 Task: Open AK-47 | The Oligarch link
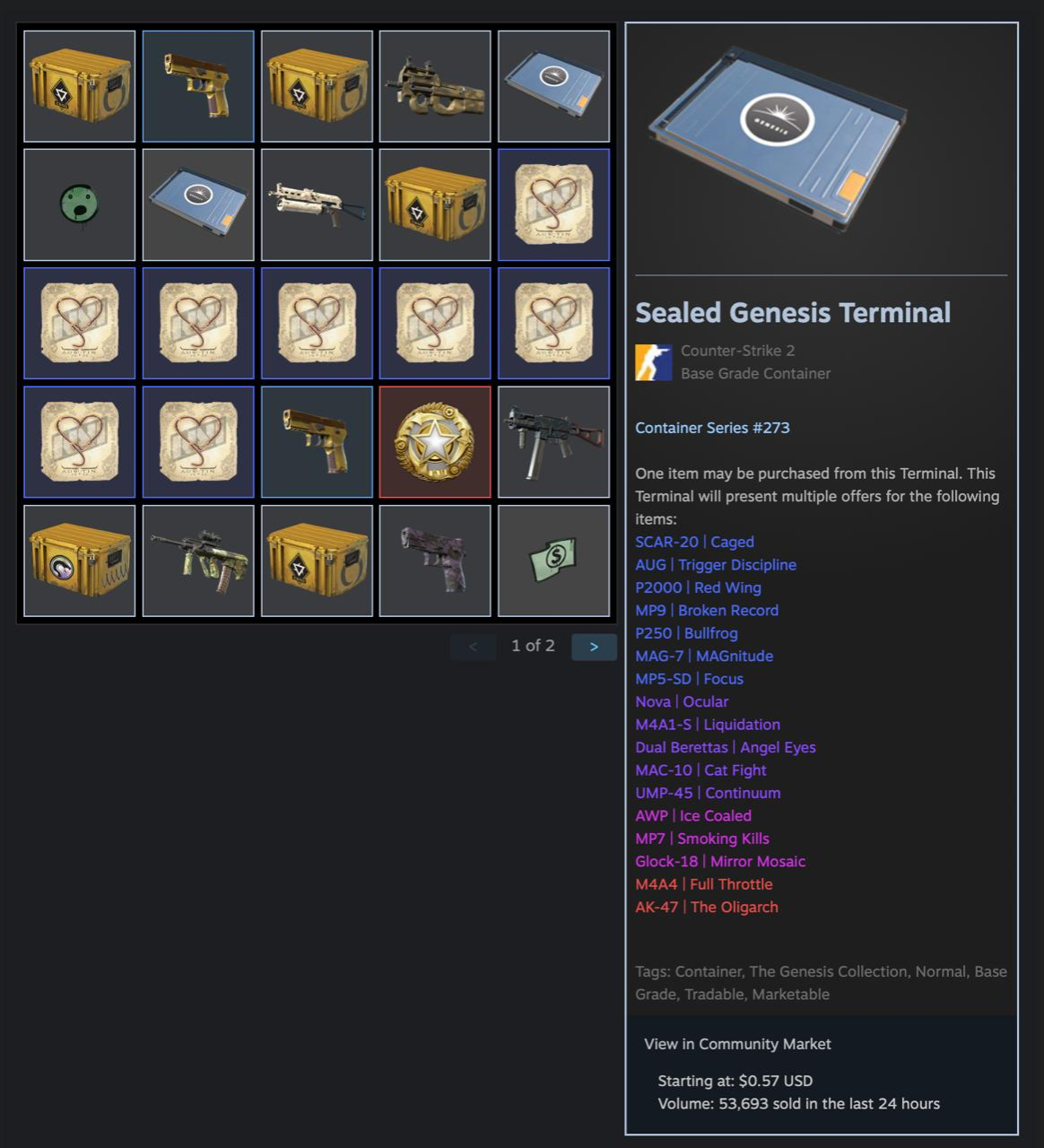707,907
